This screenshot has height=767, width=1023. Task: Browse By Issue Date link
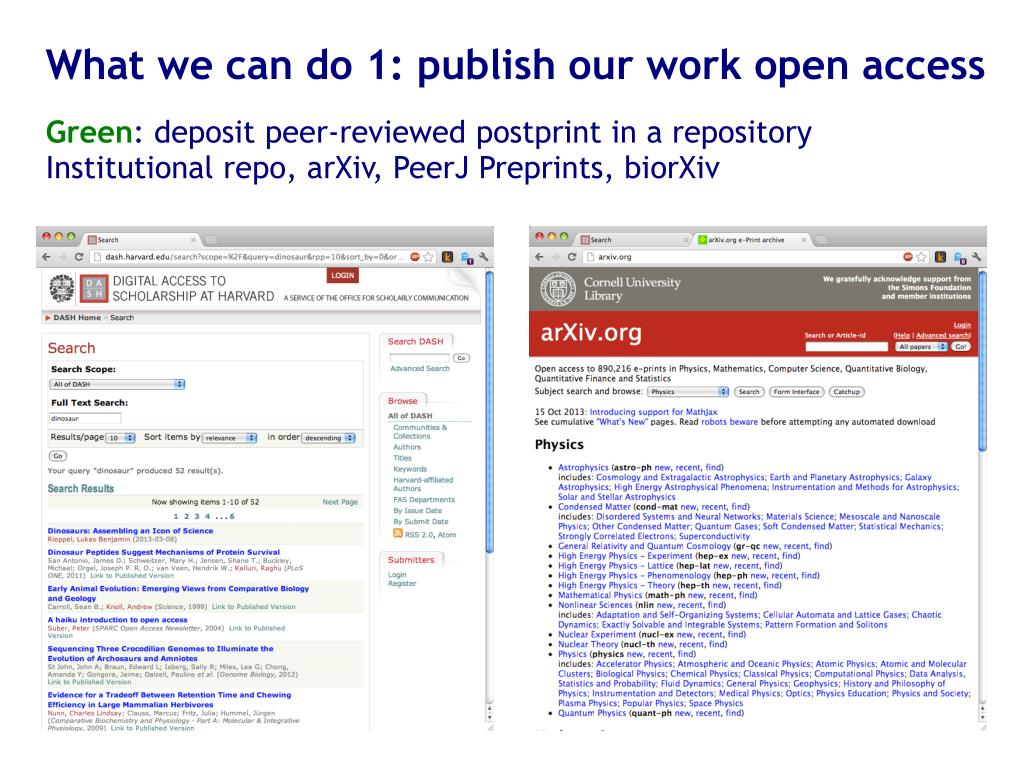click(x=418, y=511)
